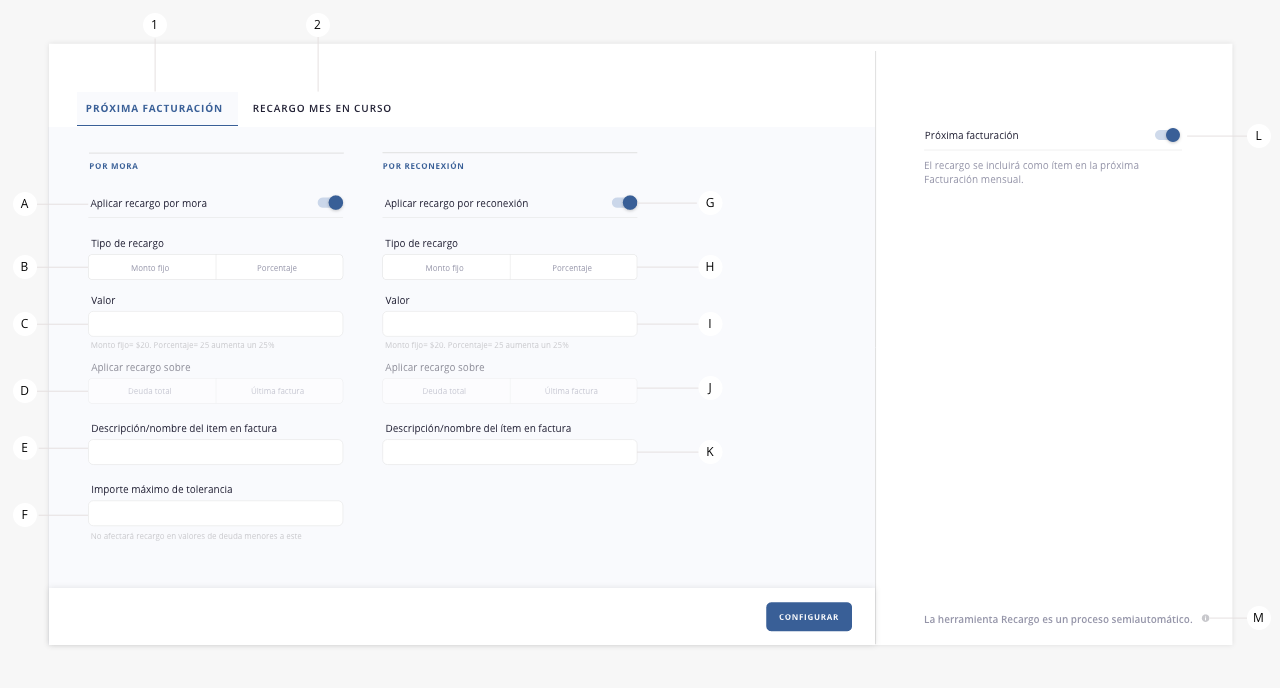Viewport: 1280px width, 688px height.
Task: Choose Porcentaje under Por Reconexión
Action: (573, 267)
